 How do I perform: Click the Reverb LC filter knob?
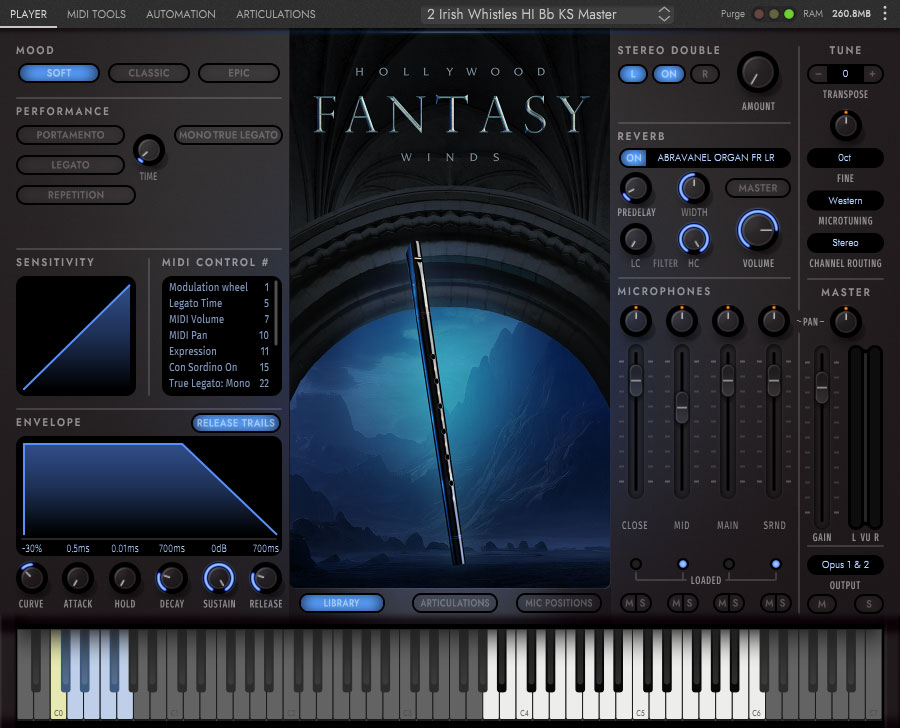635,239
